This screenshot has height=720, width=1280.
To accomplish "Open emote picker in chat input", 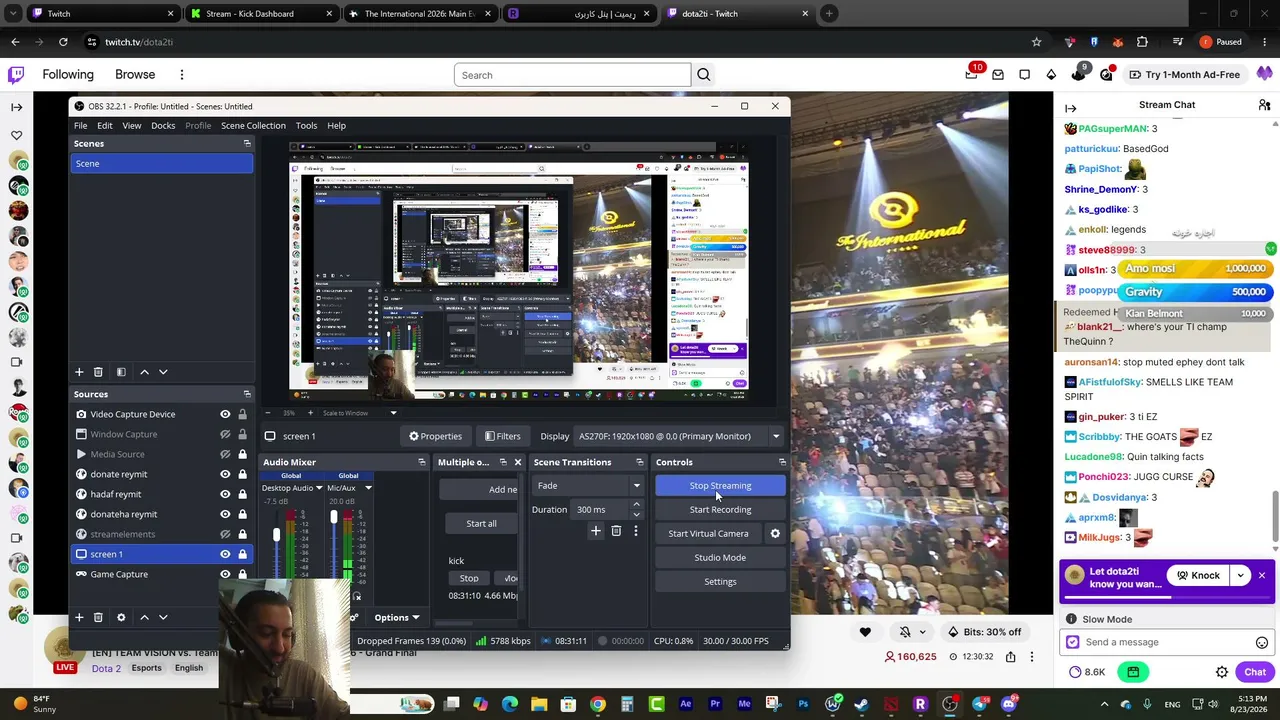I will [1262, 643].
